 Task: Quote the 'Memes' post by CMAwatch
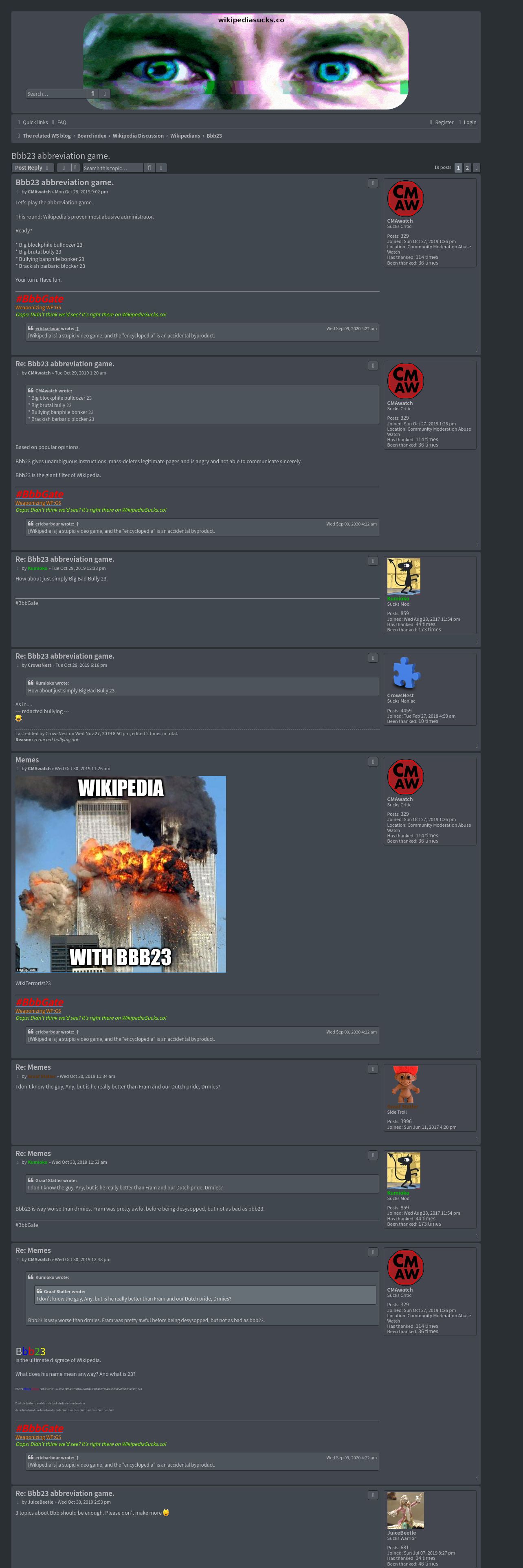pos(373,762)
